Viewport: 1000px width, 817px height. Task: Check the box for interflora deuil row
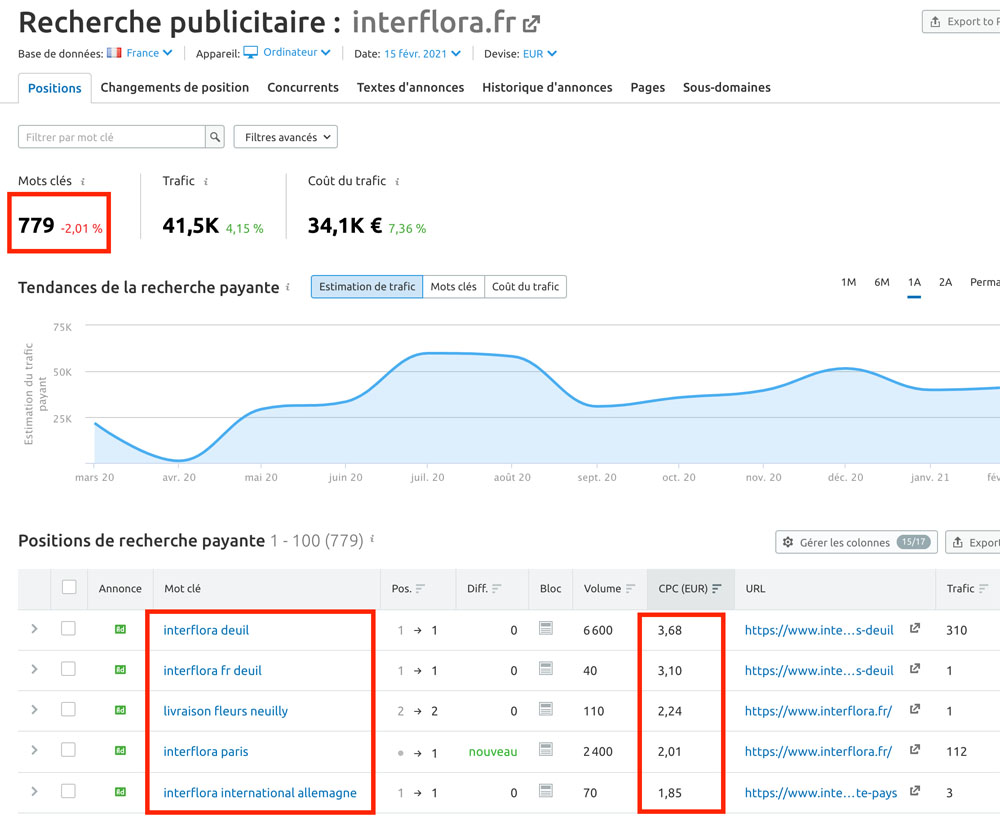coord(68,628)
